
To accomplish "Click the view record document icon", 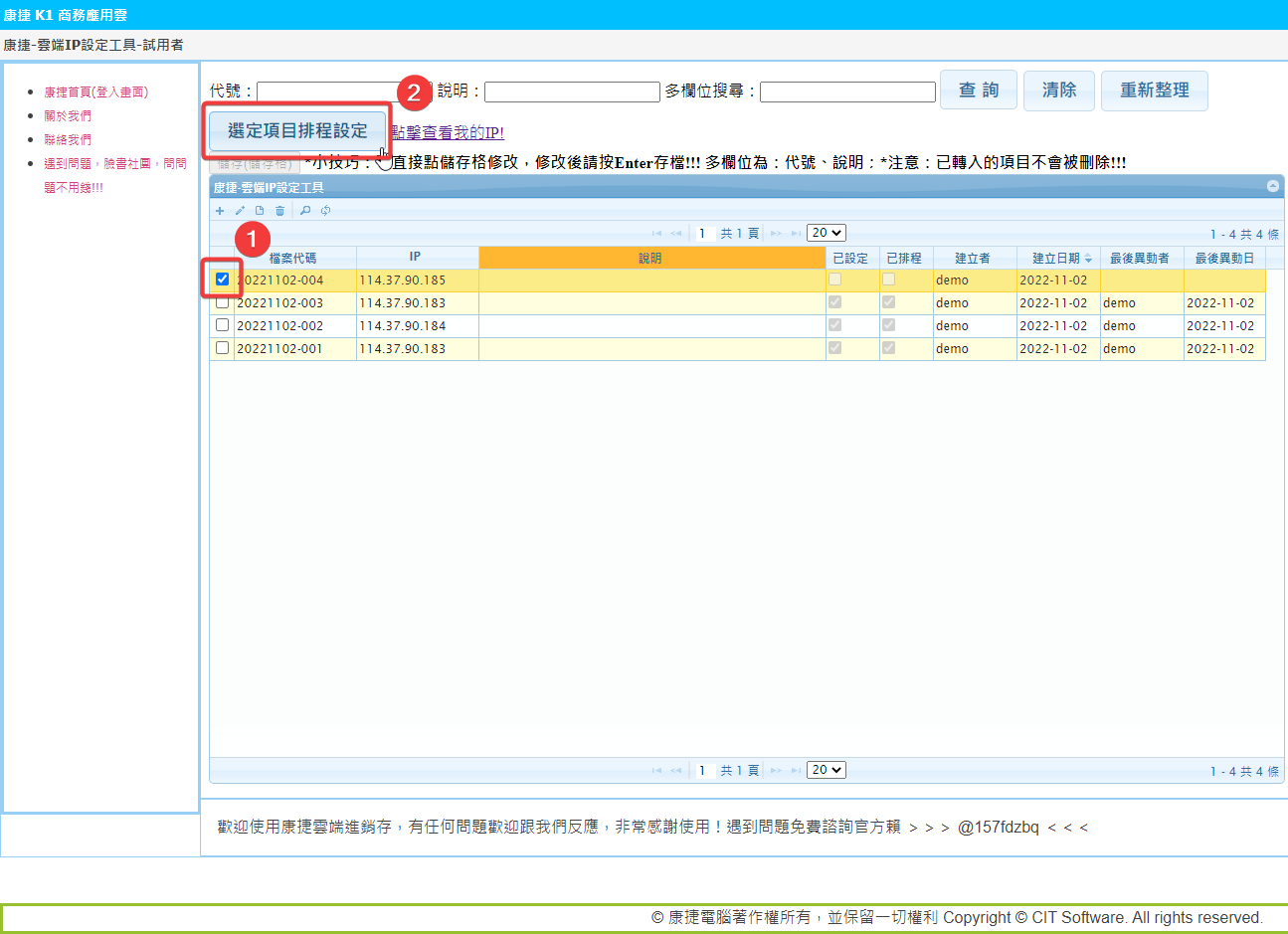I will pyautogui.click(x=260, y=211).
